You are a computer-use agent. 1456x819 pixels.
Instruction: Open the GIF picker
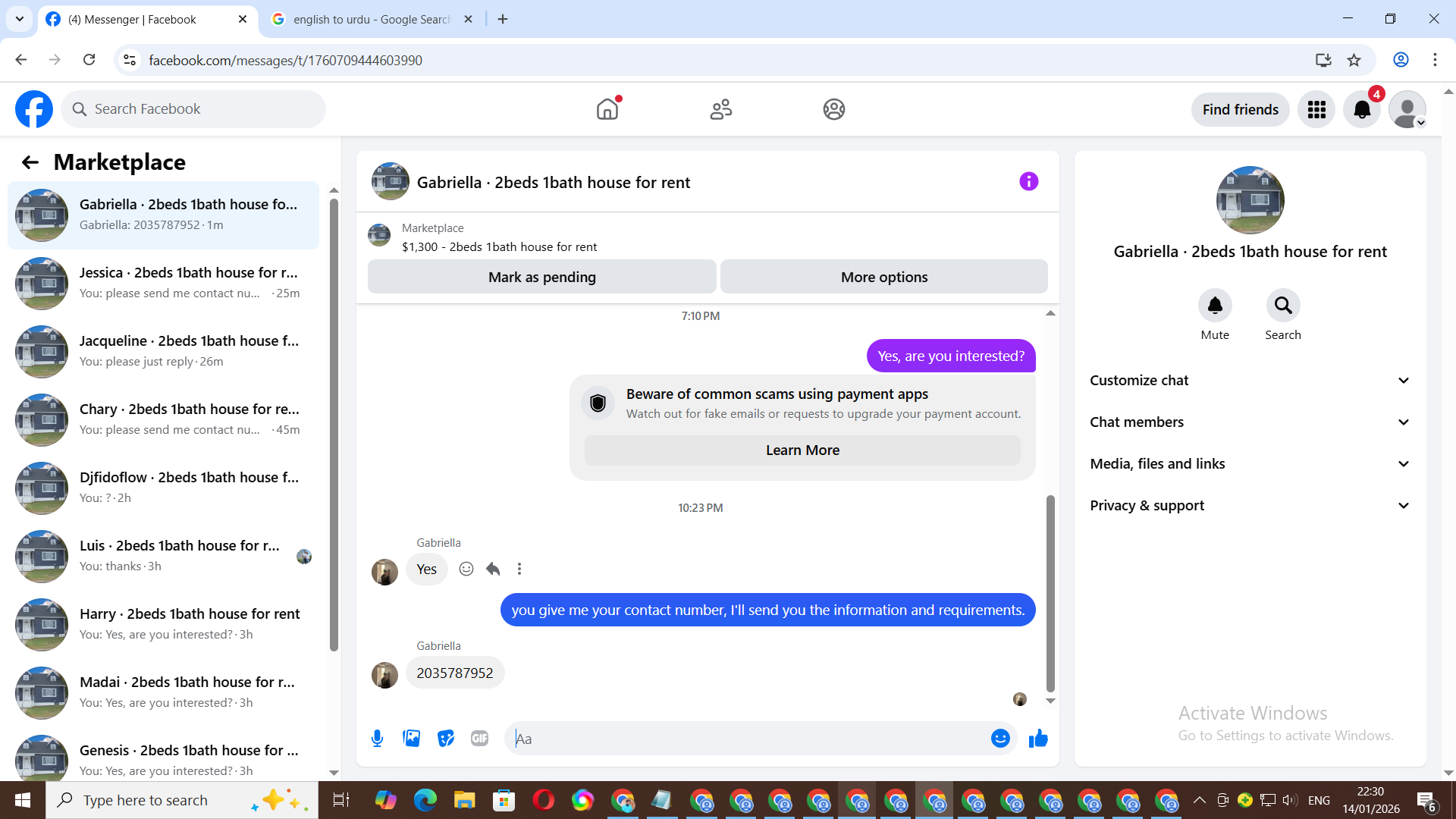point(479,739)
